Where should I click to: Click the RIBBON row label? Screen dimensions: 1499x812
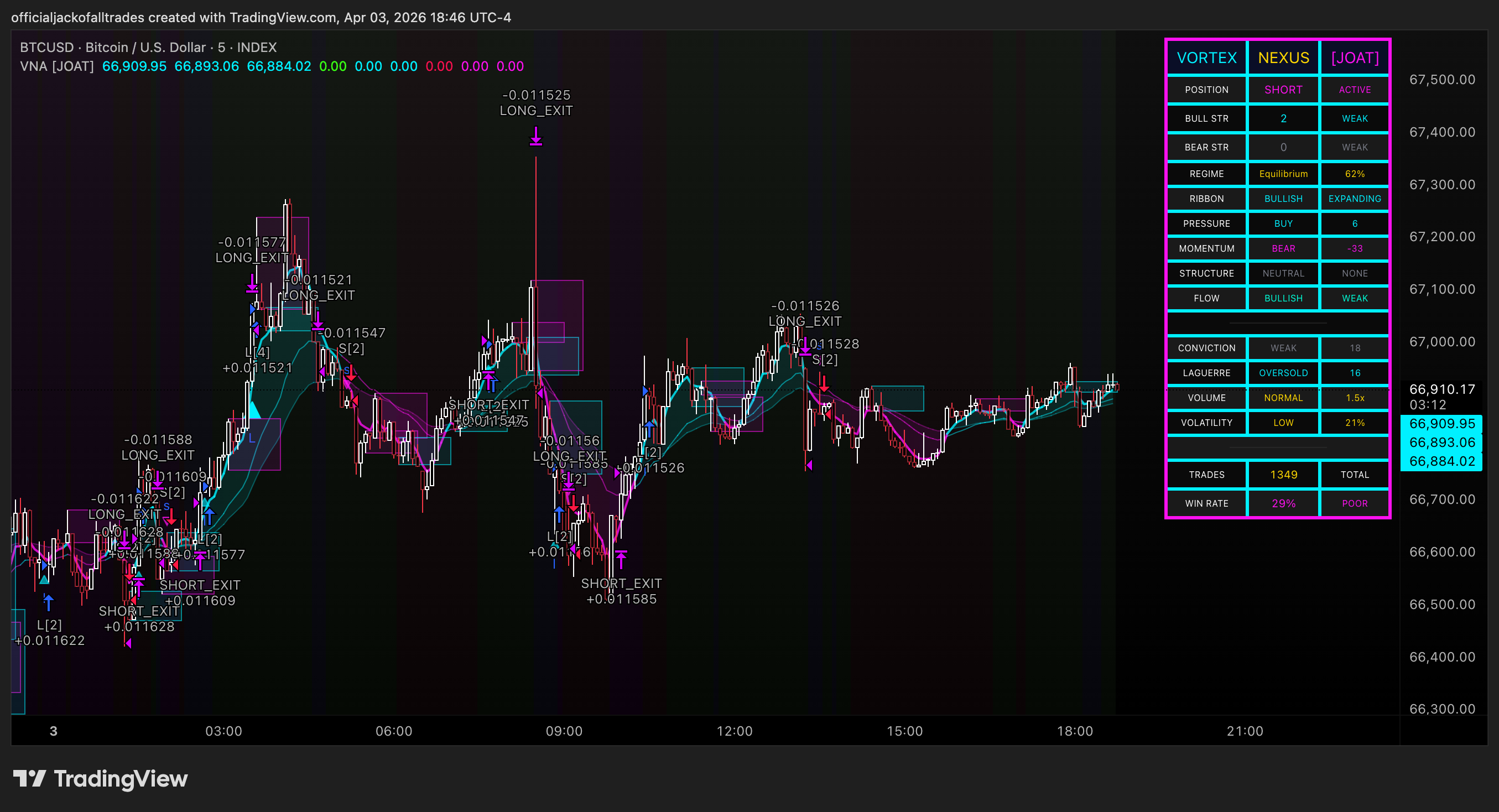(x=1206, y=199)
